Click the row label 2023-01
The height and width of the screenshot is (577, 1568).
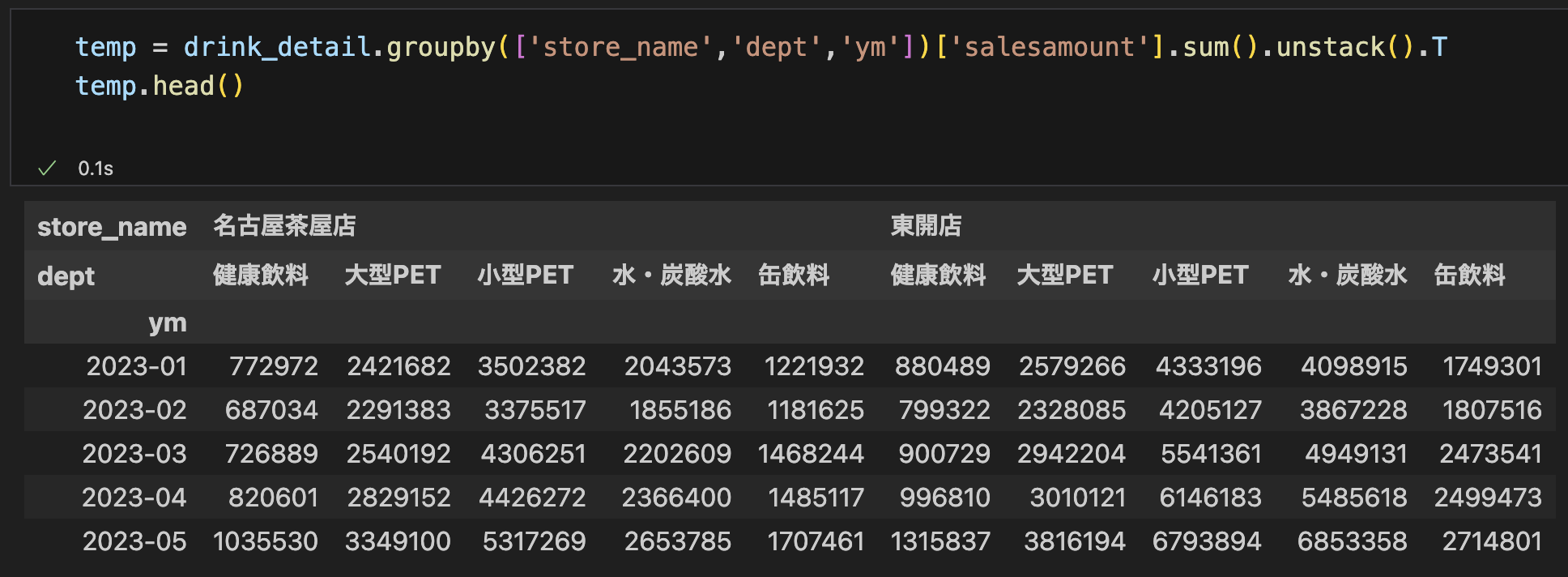click(137, 366)
